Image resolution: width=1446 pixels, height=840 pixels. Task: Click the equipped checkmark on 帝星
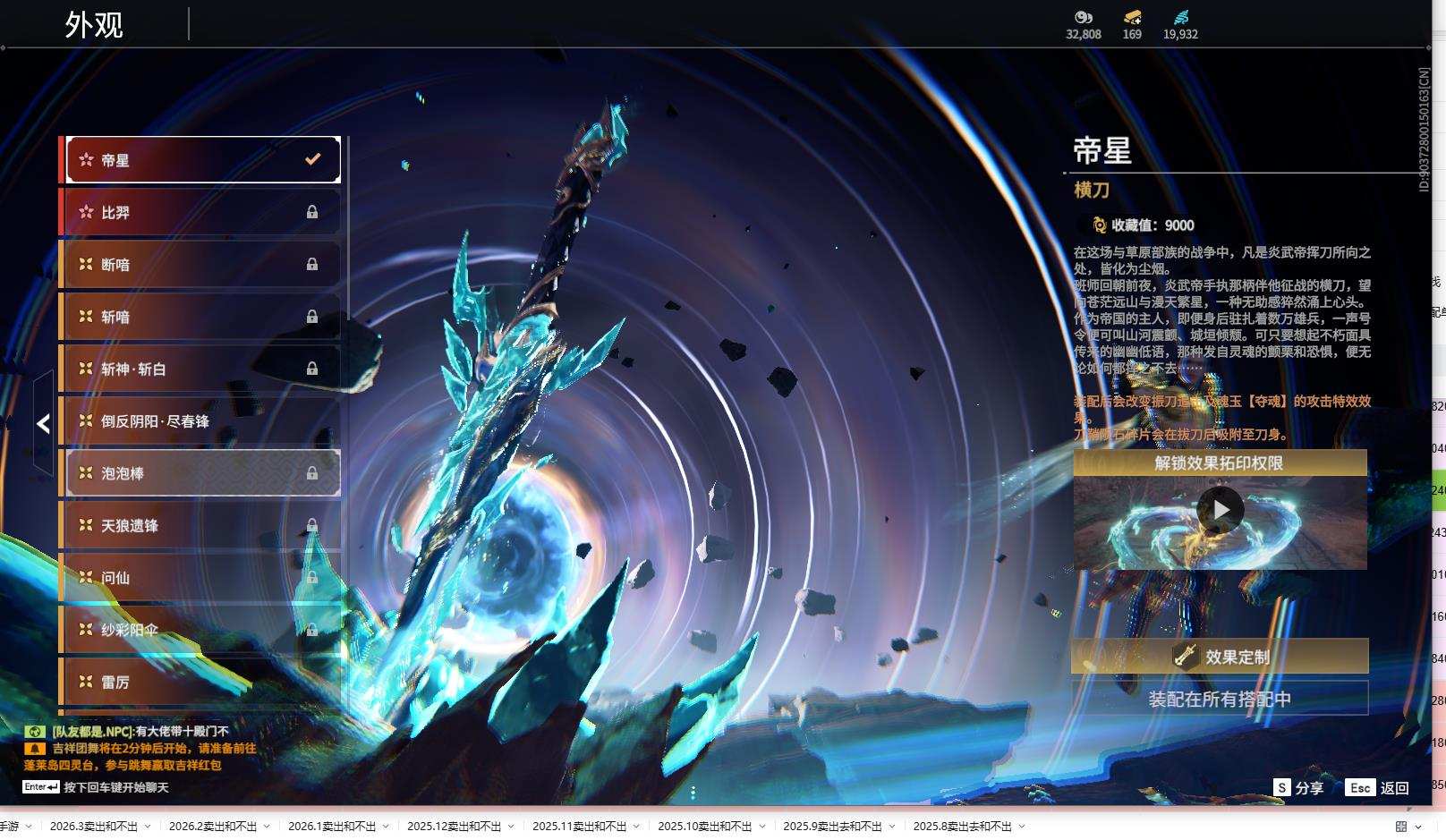[312, 159]
